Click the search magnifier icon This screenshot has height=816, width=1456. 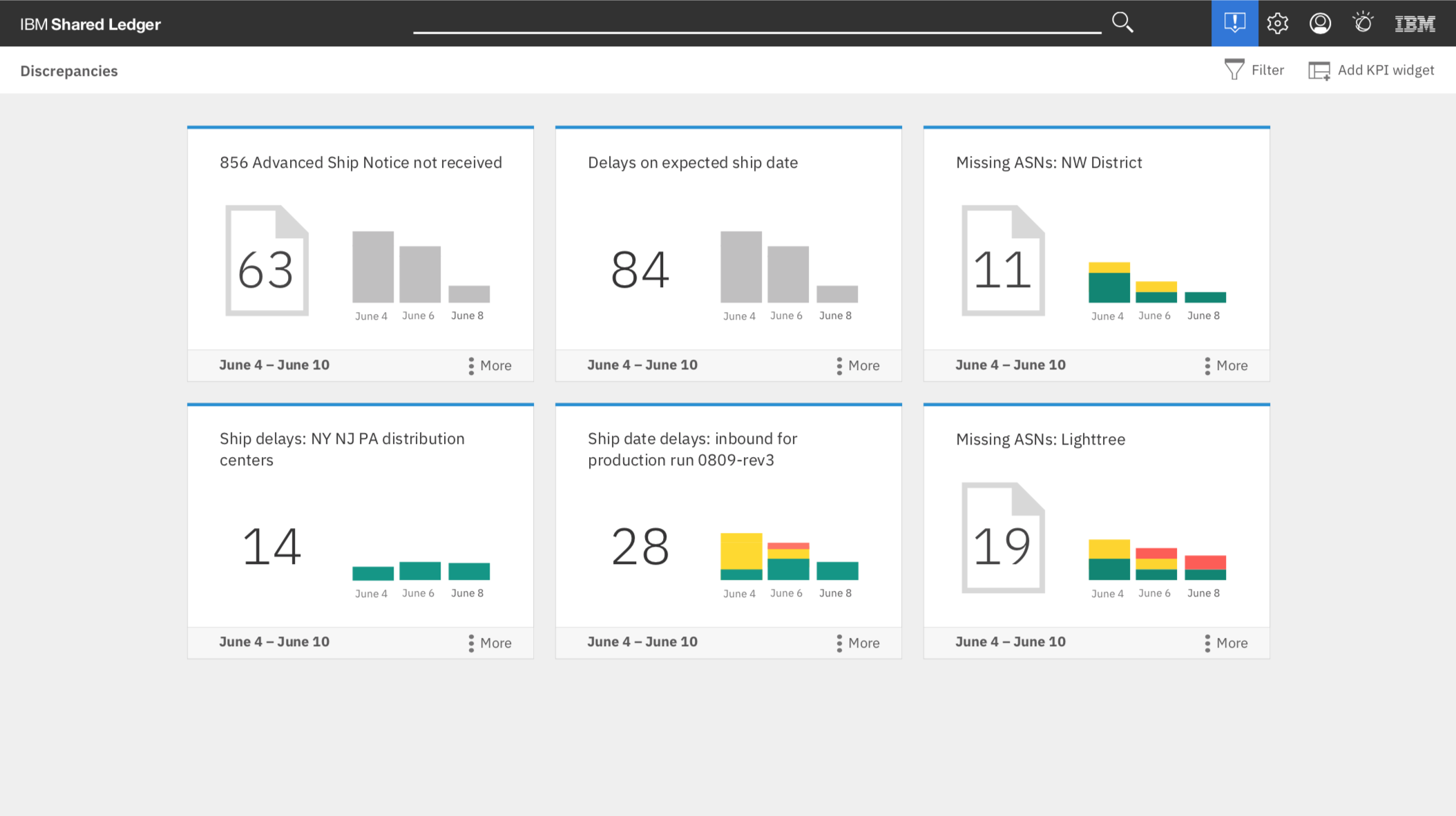click(1122, 23)
